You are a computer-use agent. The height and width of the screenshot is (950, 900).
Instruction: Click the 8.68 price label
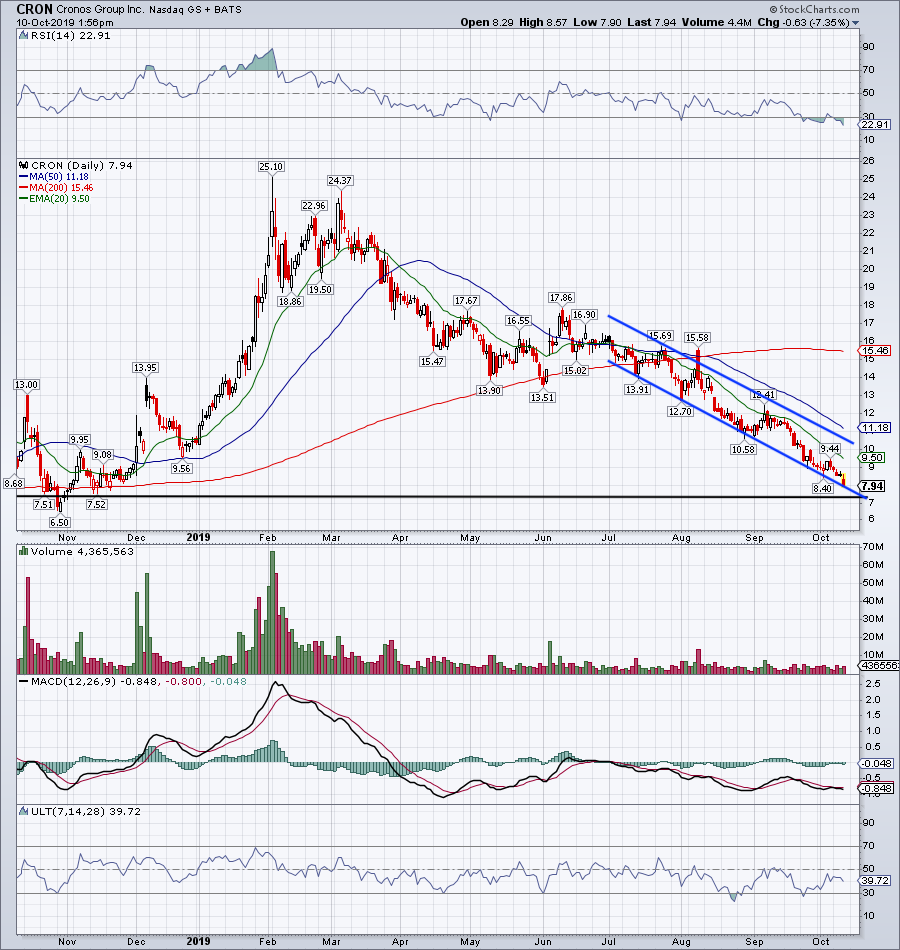pyautogui.click(x=13, y=483)
